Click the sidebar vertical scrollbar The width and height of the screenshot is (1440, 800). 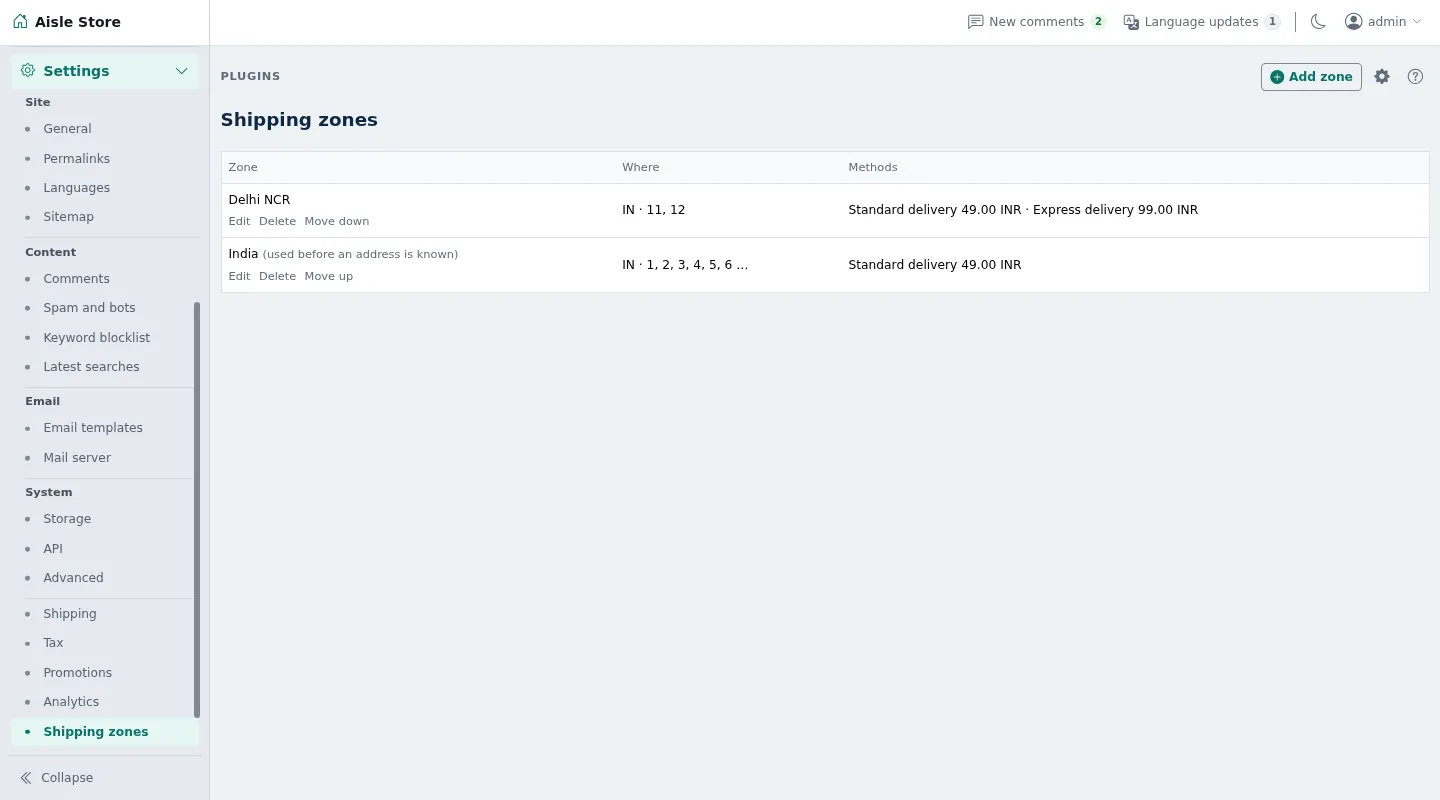[x=197, y=510]
